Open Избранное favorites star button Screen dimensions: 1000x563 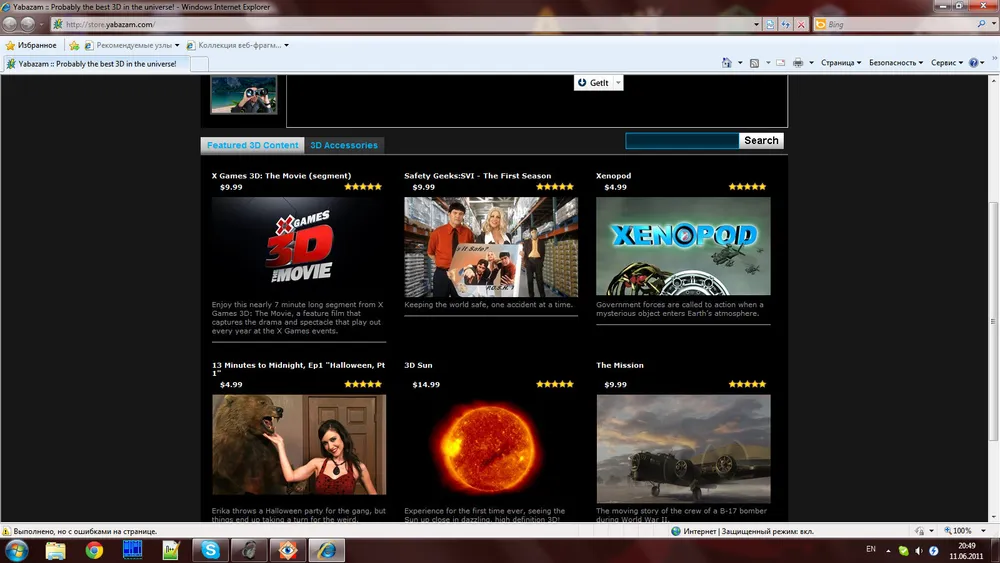(x=31, y=45)
